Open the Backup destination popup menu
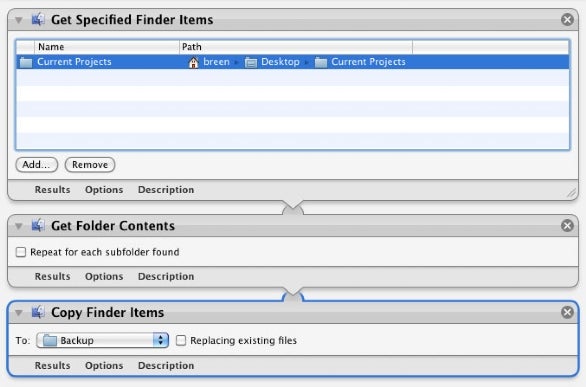586x387 pixels. point(102,340)
